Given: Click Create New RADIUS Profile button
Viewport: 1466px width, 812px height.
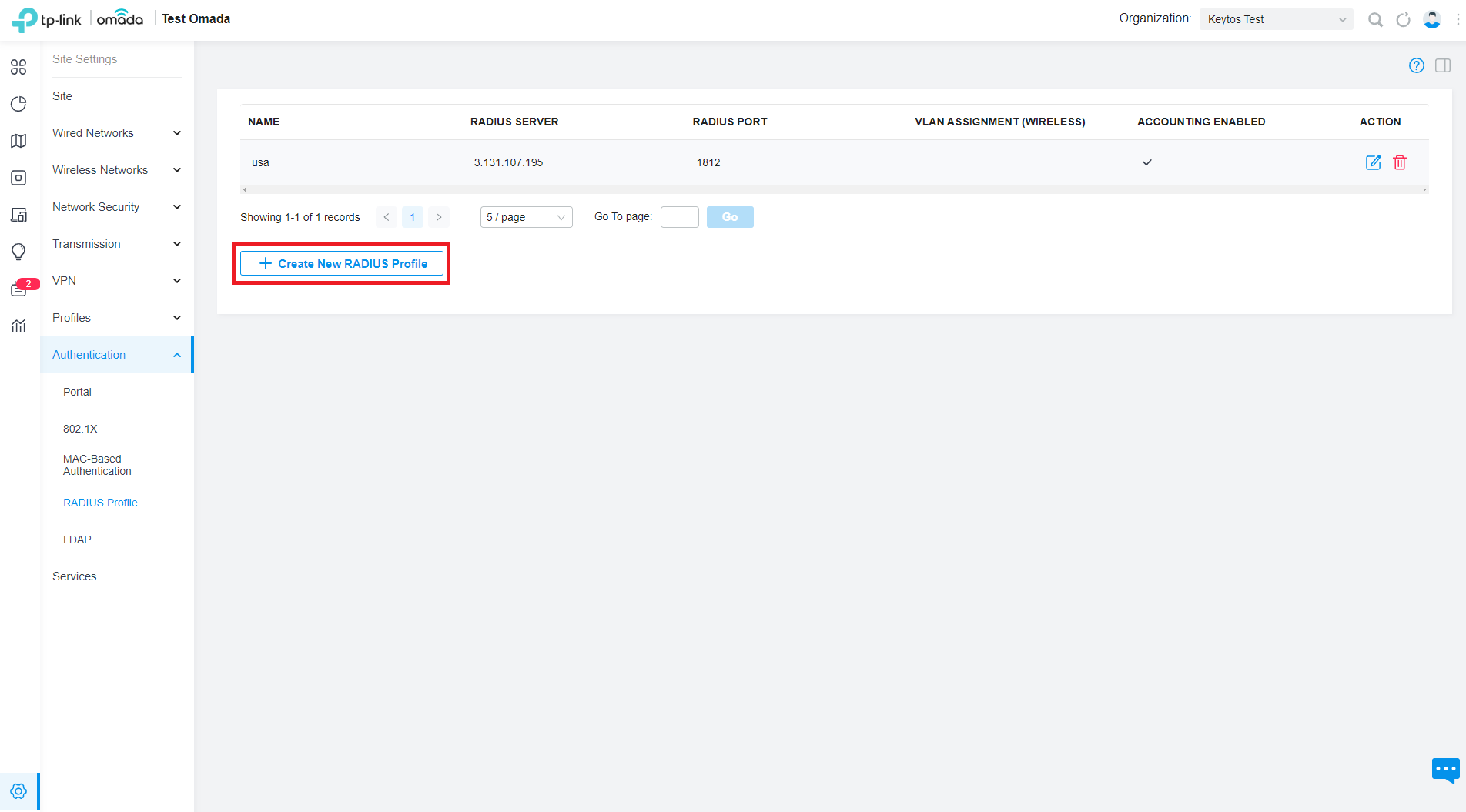Looking at the screenshot, I should pos(342,263).
